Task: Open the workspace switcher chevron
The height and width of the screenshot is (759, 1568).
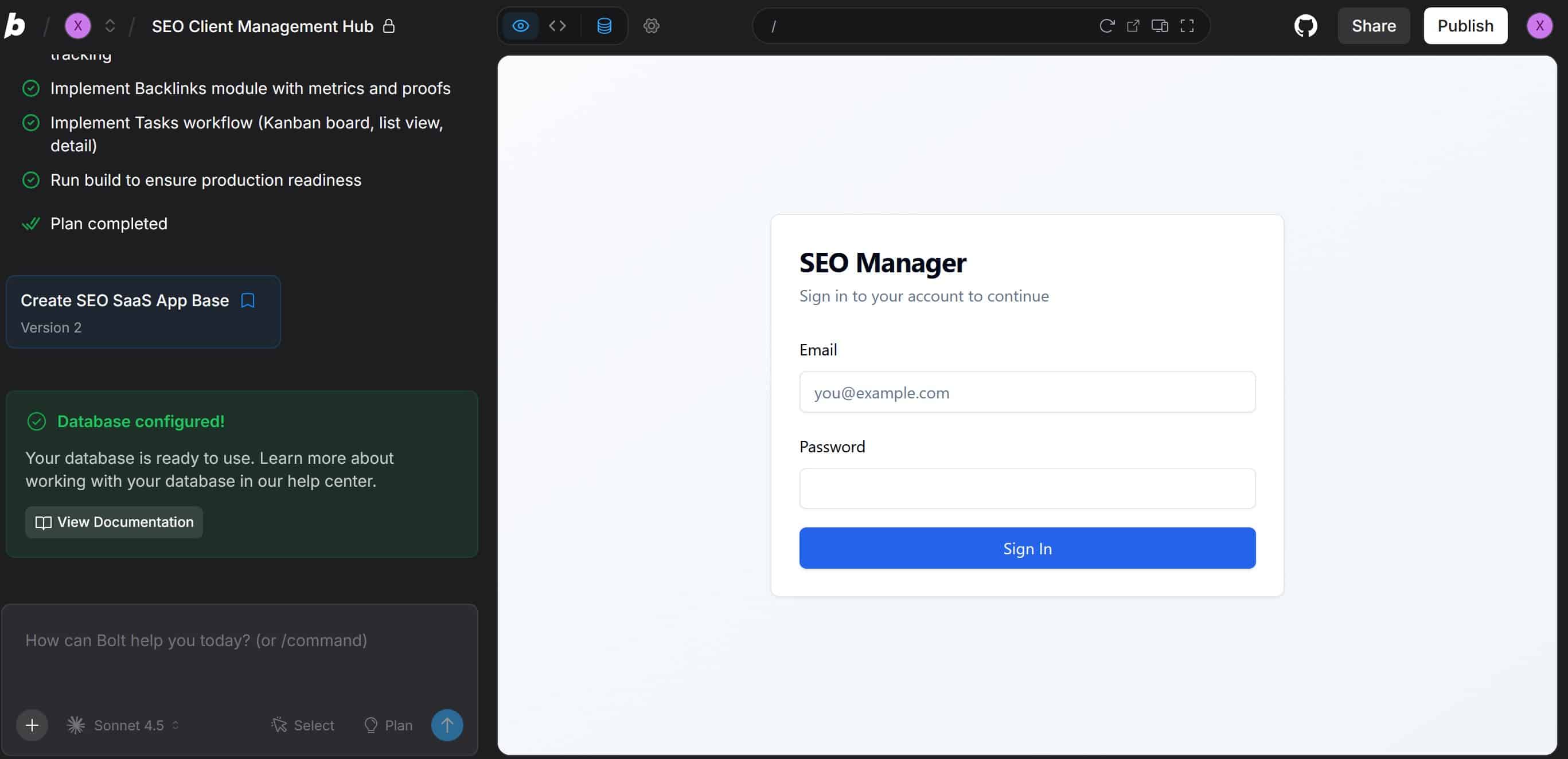Action: (110, 26)
